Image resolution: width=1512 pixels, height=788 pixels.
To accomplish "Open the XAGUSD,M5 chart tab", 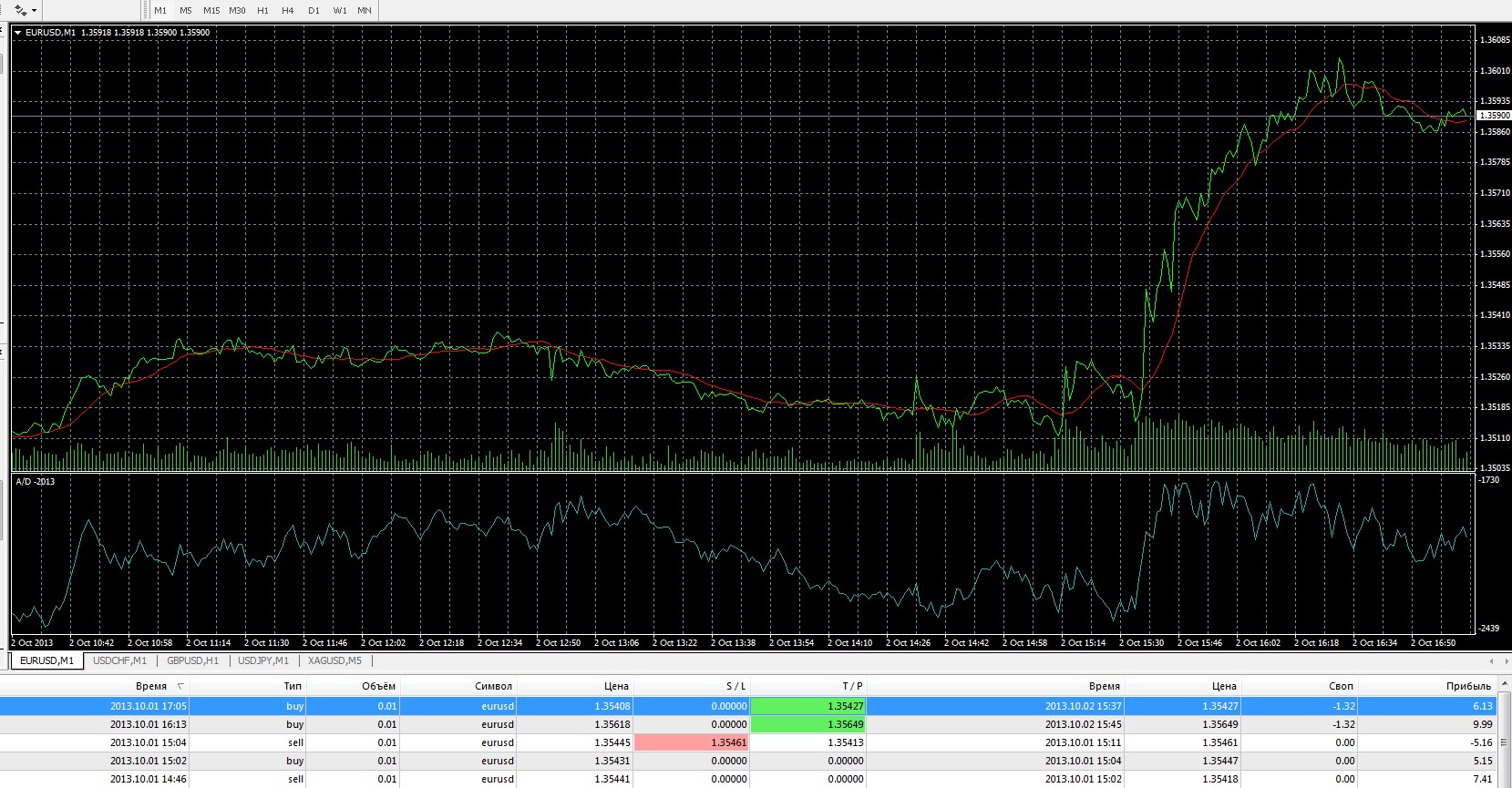I will (x=334, y=660).
